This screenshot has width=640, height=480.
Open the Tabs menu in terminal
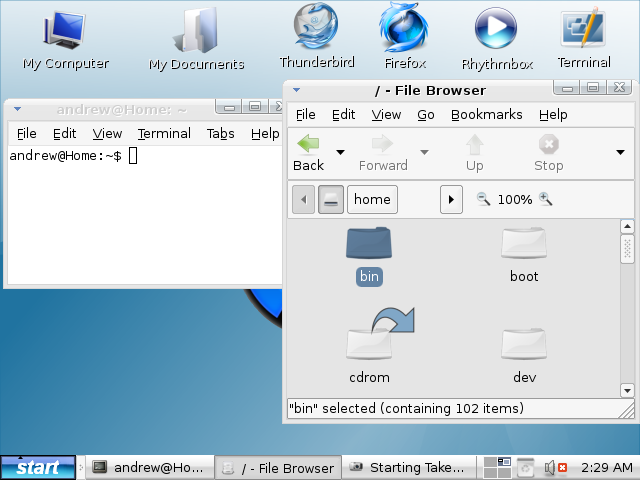220,133
